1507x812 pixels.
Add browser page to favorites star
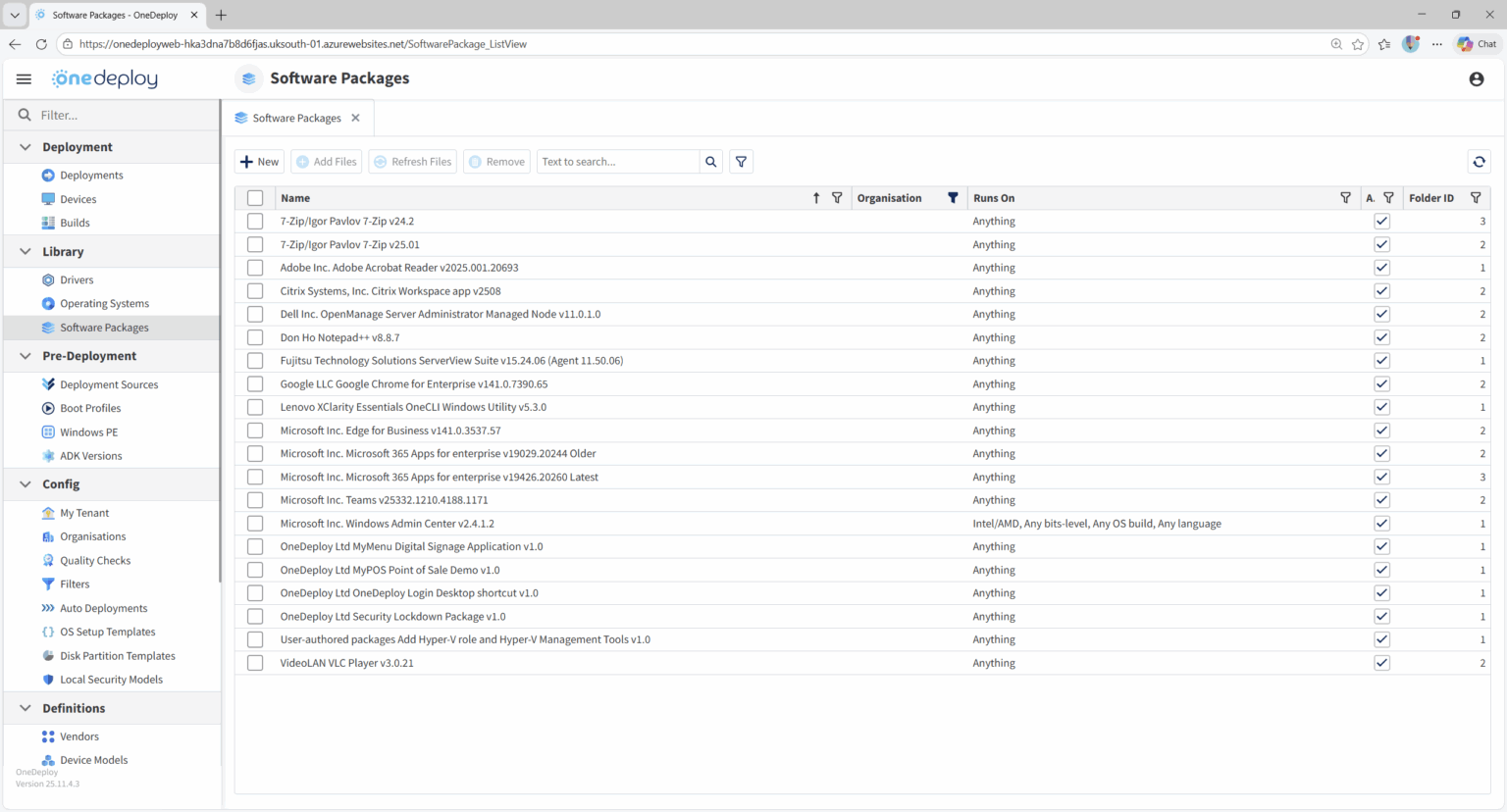1358,44
